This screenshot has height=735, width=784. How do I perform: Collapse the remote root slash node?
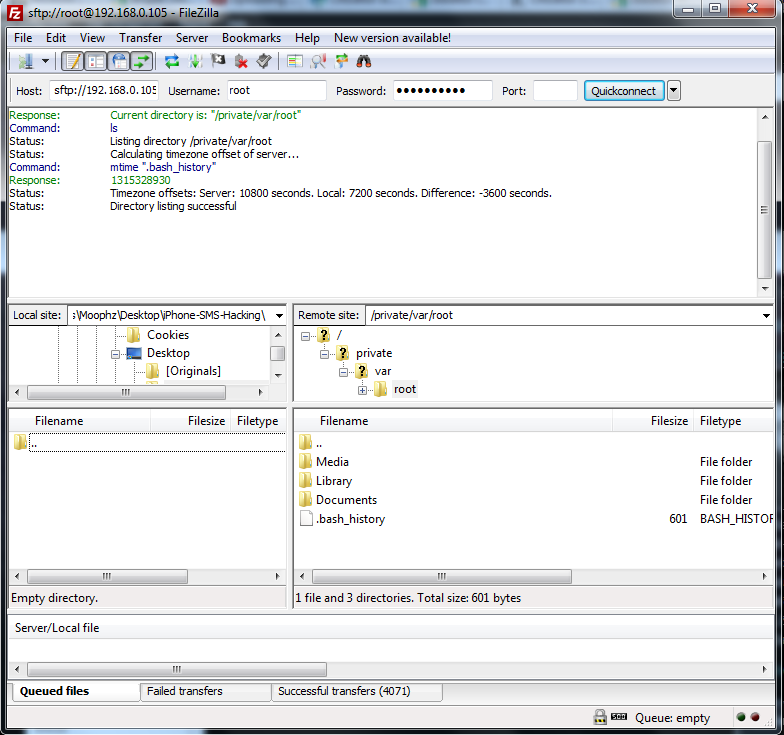click(x=305, y=336)
